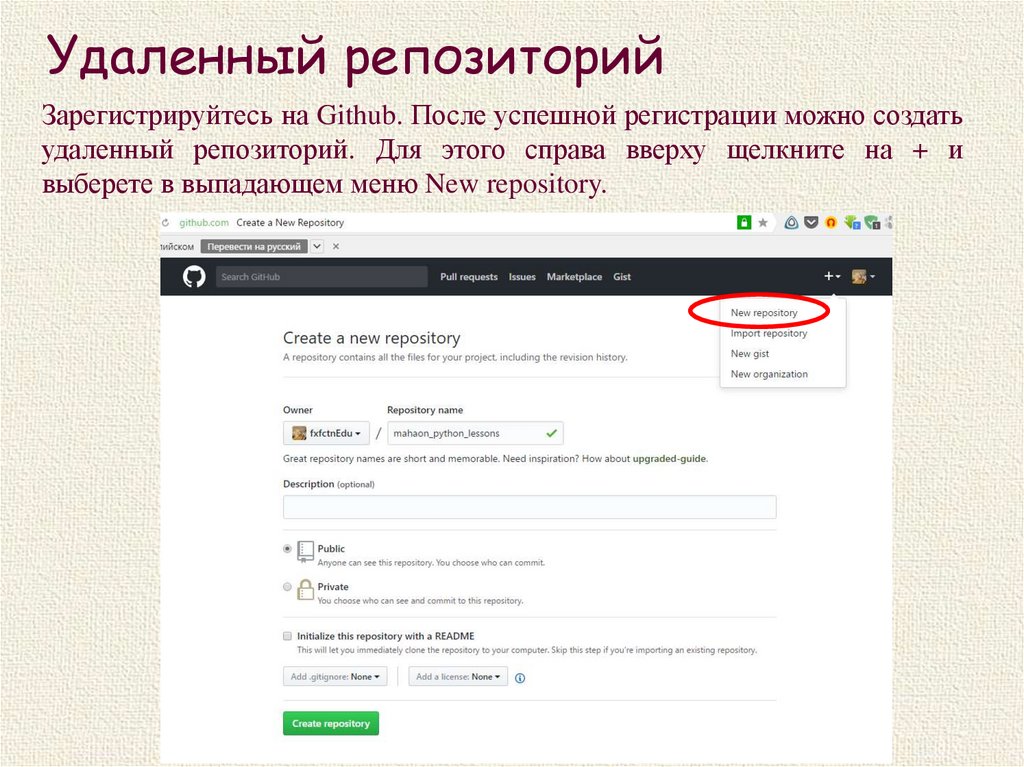Screen dimensions: 1024x767
Task: Choose New organization from the menu
Action: [x=769, y=374]
